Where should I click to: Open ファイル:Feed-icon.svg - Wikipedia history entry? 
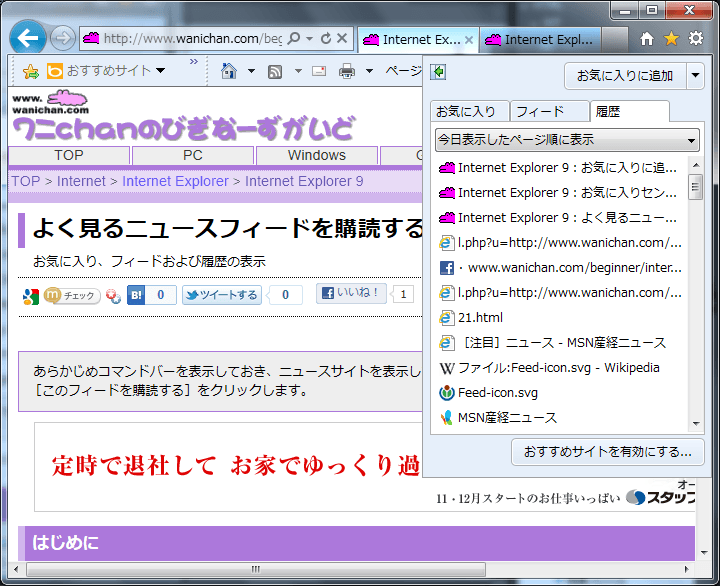coord(549,367)
